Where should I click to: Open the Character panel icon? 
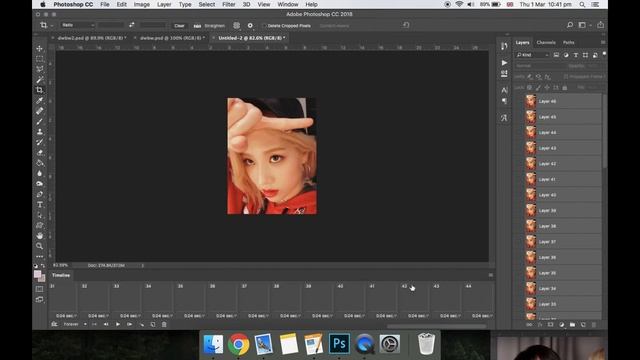(504, 90)
